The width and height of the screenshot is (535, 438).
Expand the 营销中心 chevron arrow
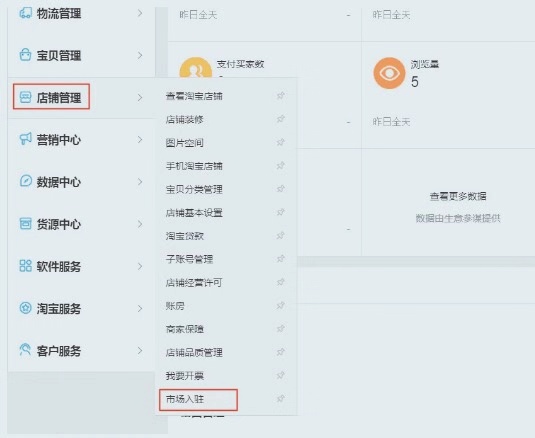pos(140,140)
